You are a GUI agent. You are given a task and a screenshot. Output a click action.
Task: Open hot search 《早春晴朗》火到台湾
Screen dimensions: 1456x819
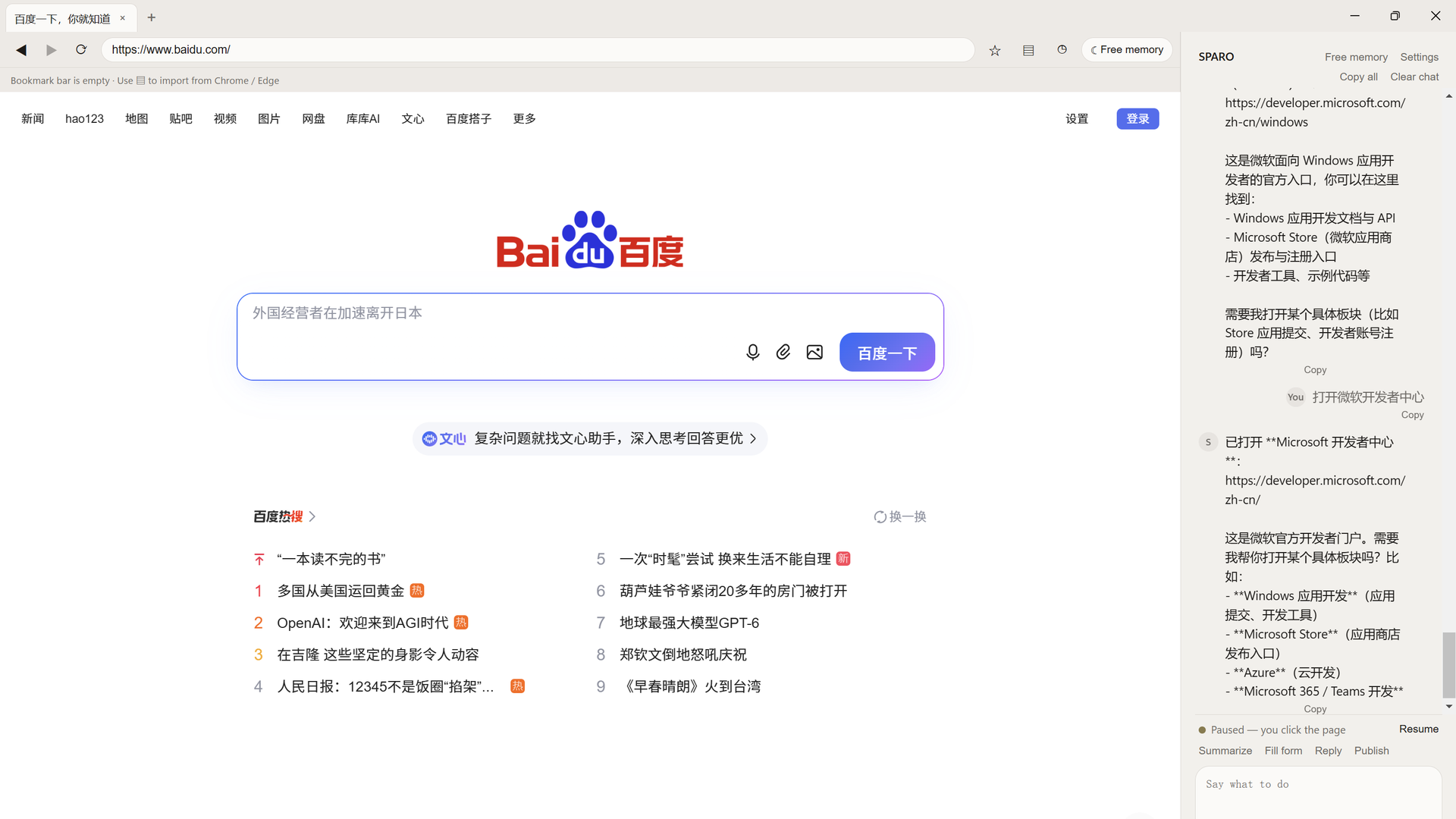(x=690, y=686)
